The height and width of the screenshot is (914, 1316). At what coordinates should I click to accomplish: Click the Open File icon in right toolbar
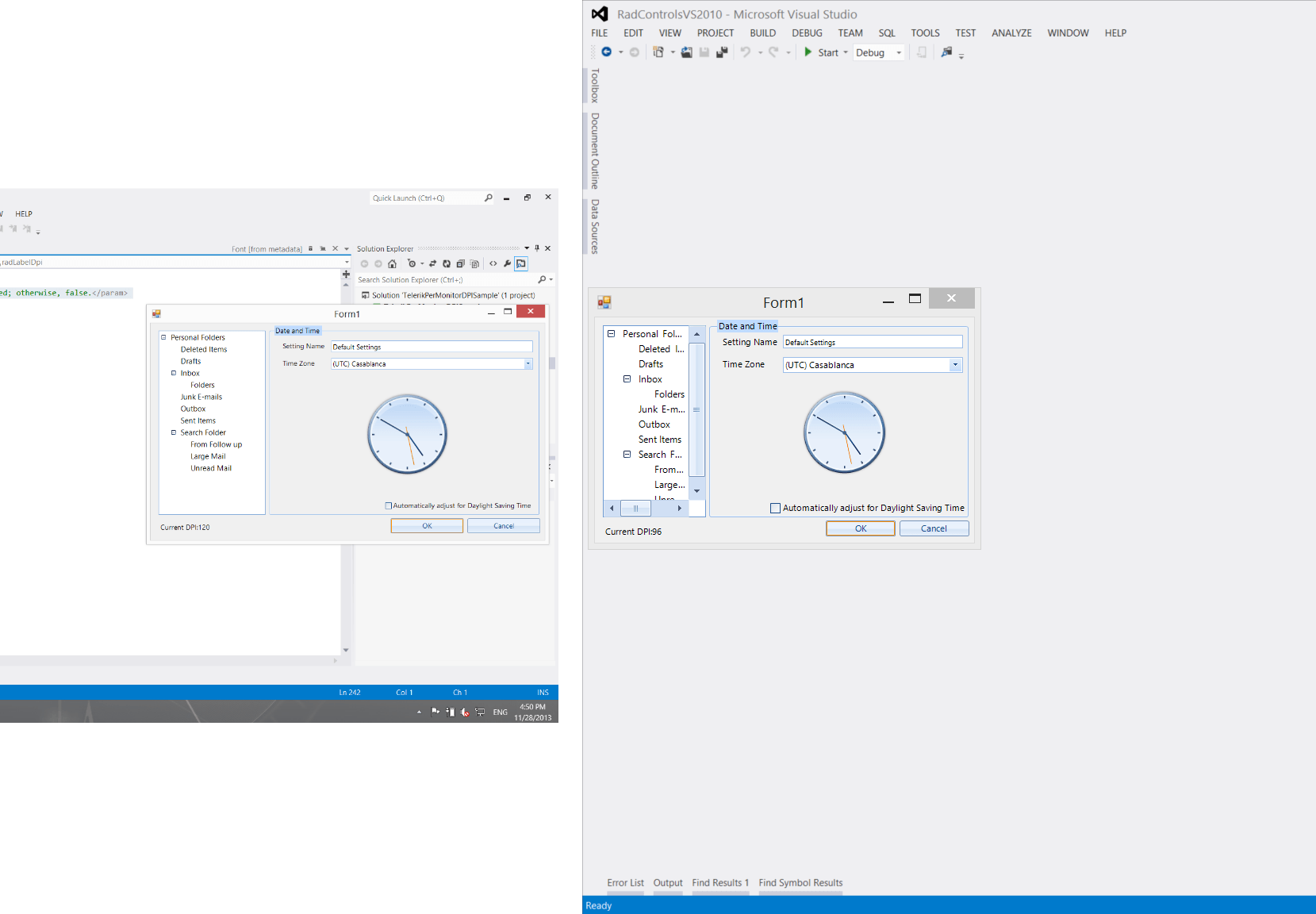(x=687, y=52)
